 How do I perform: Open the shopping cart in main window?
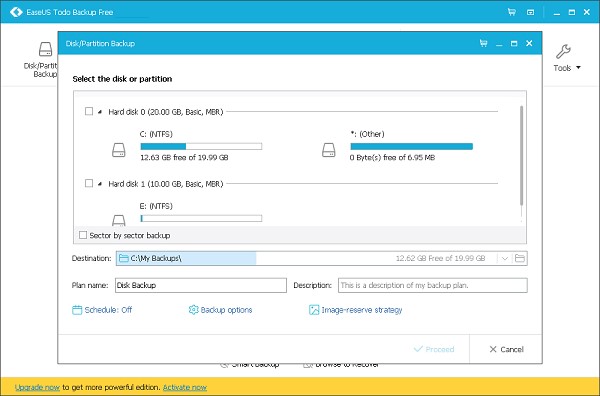(512, 12)
